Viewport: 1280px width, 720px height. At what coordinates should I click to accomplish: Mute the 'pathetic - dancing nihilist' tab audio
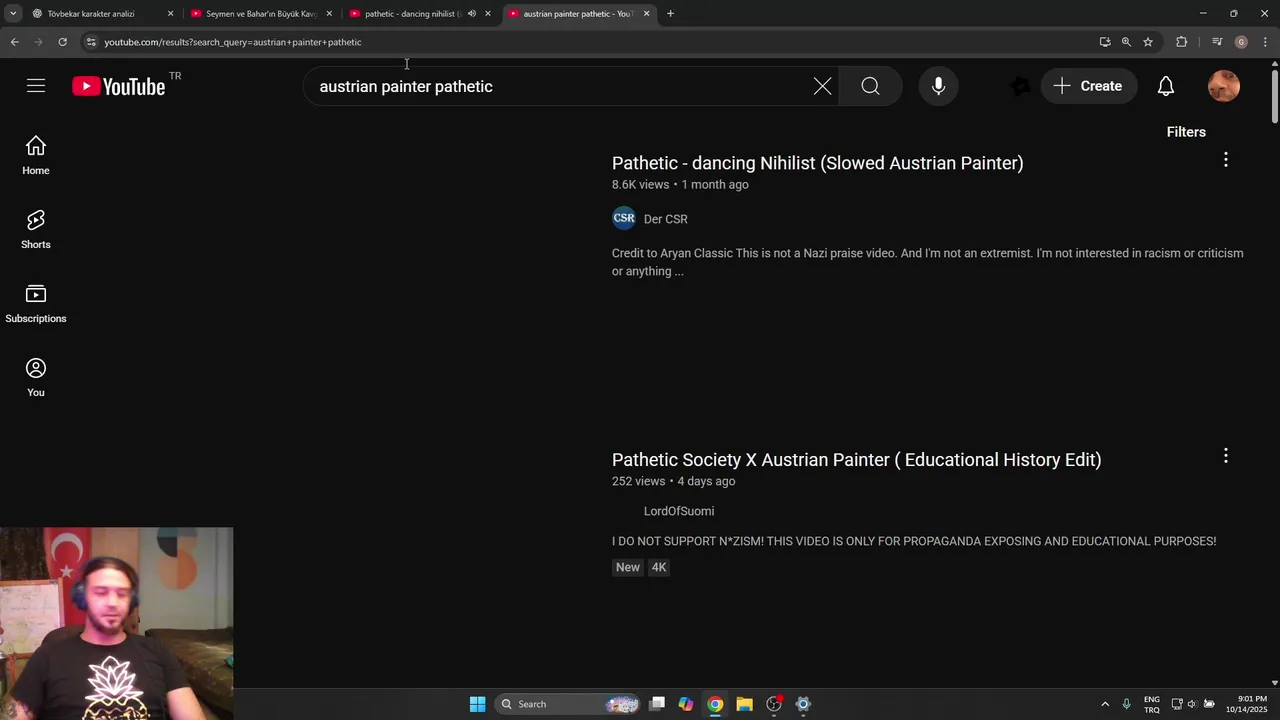472,14
